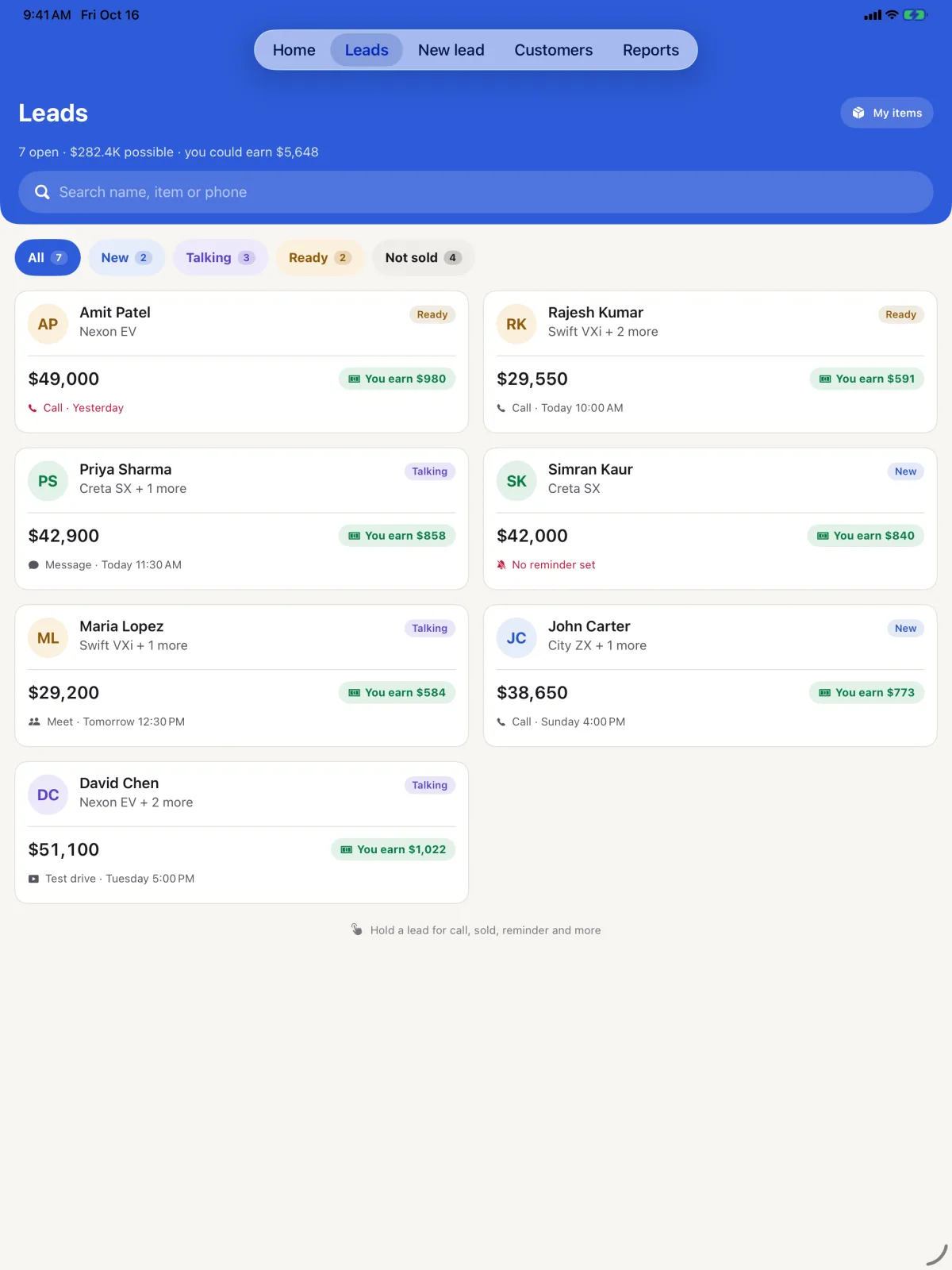Screen dimensions: 952x1270
Task: Open My items button
Action: pos(886,113)
